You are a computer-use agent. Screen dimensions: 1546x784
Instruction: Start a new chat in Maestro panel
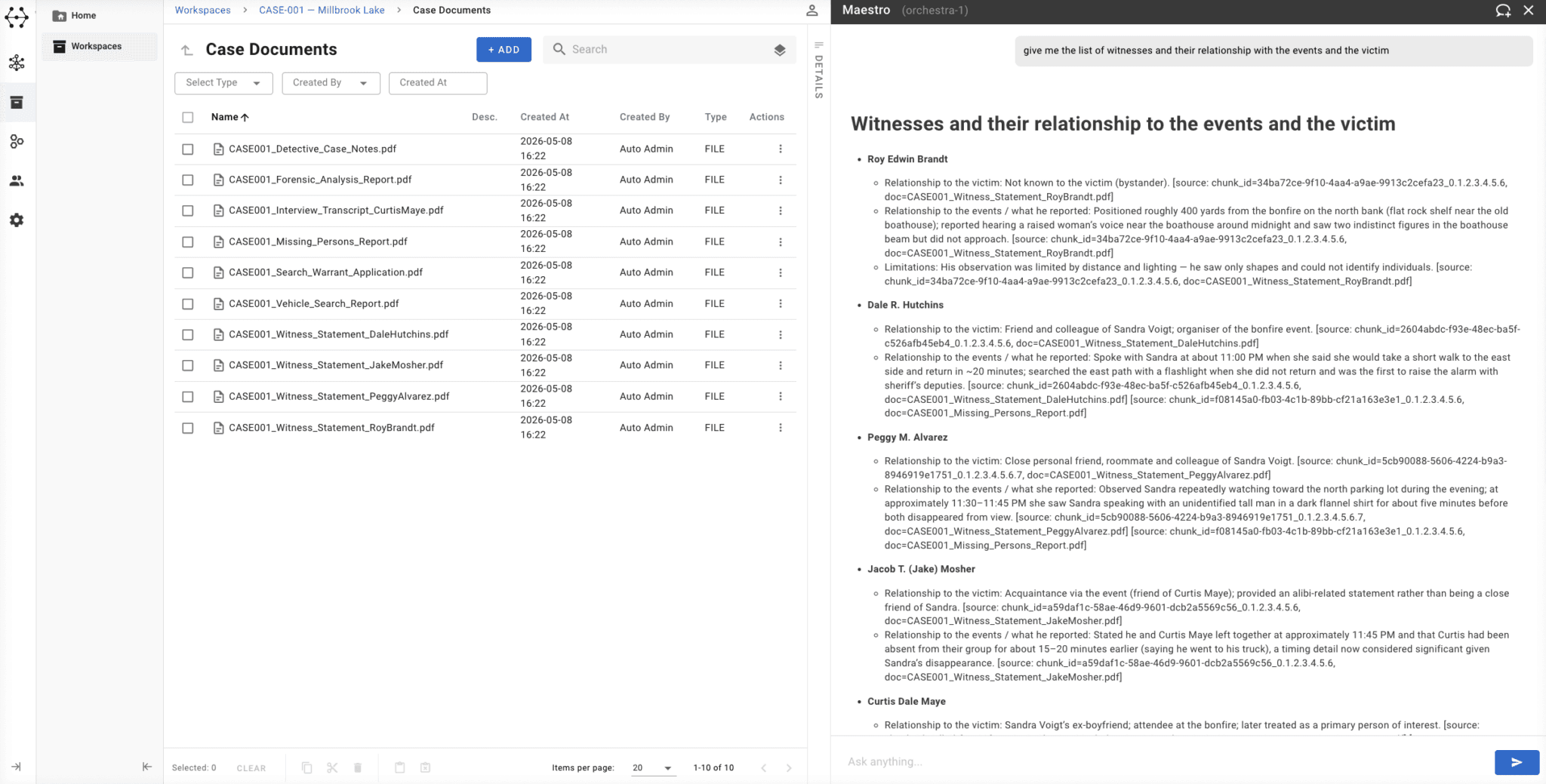(x=1503, y=11)
